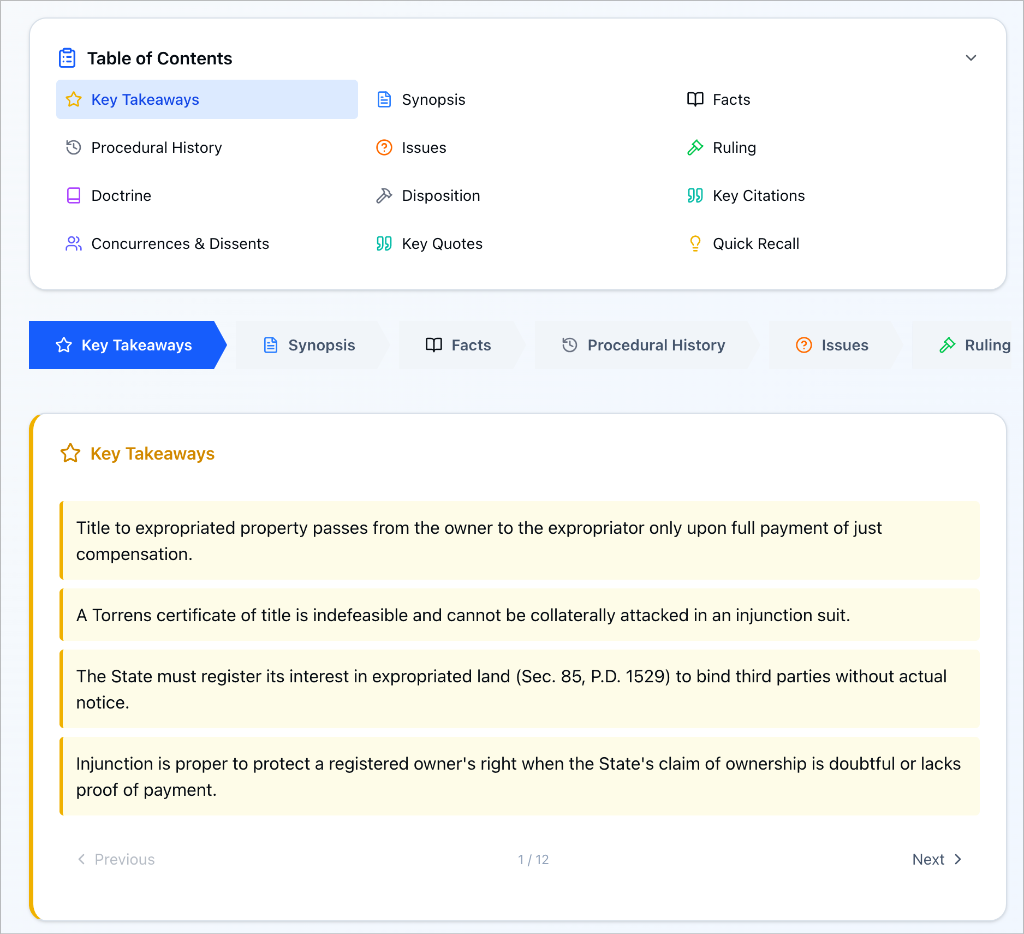Select the lightbulb icon next to Quick Recall
1024x934 pixels.
pos(695,243)
